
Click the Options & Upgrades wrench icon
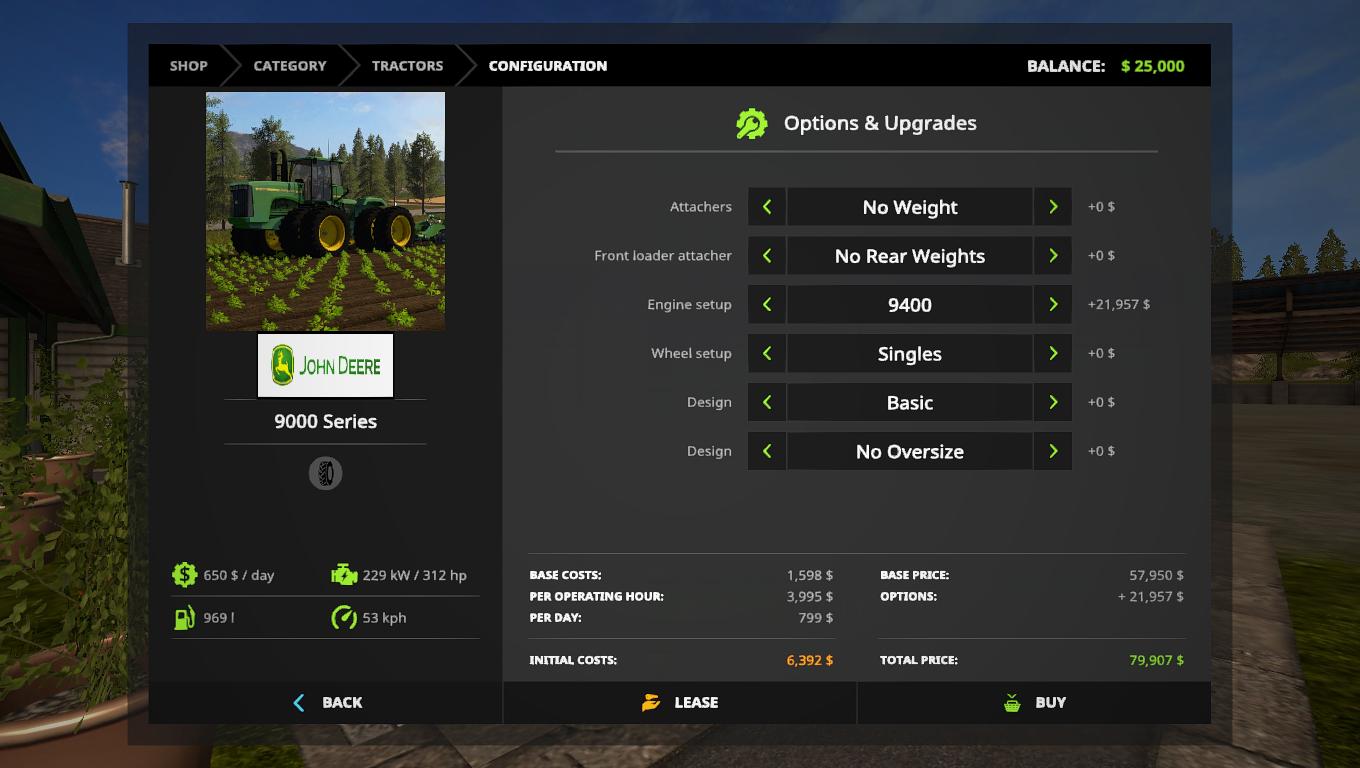(751, 124)
